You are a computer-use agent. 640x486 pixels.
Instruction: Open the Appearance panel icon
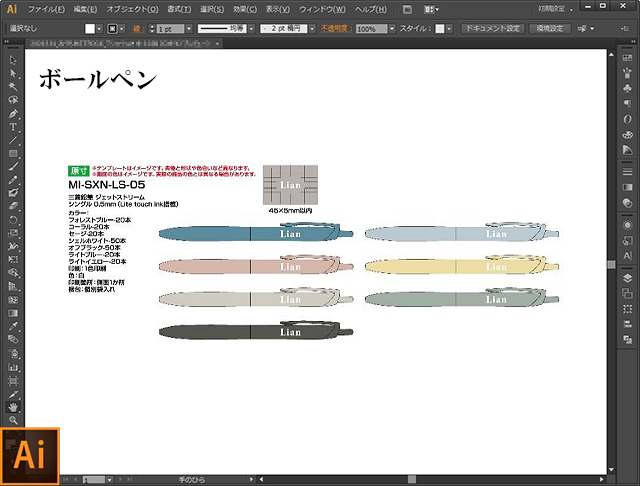(627, 225)
